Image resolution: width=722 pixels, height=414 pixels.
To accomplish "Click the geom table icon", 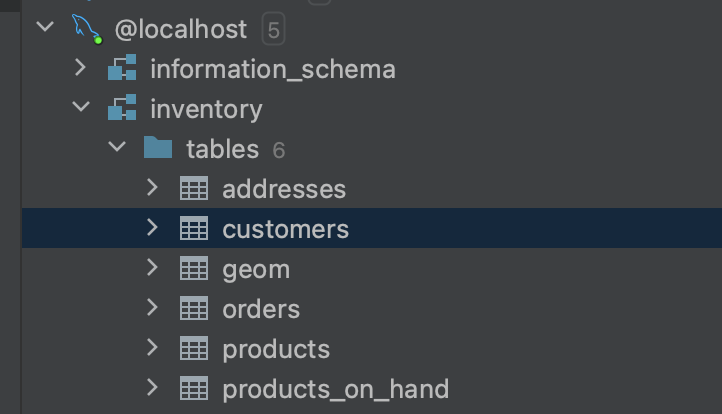I will tap(194, 269).
